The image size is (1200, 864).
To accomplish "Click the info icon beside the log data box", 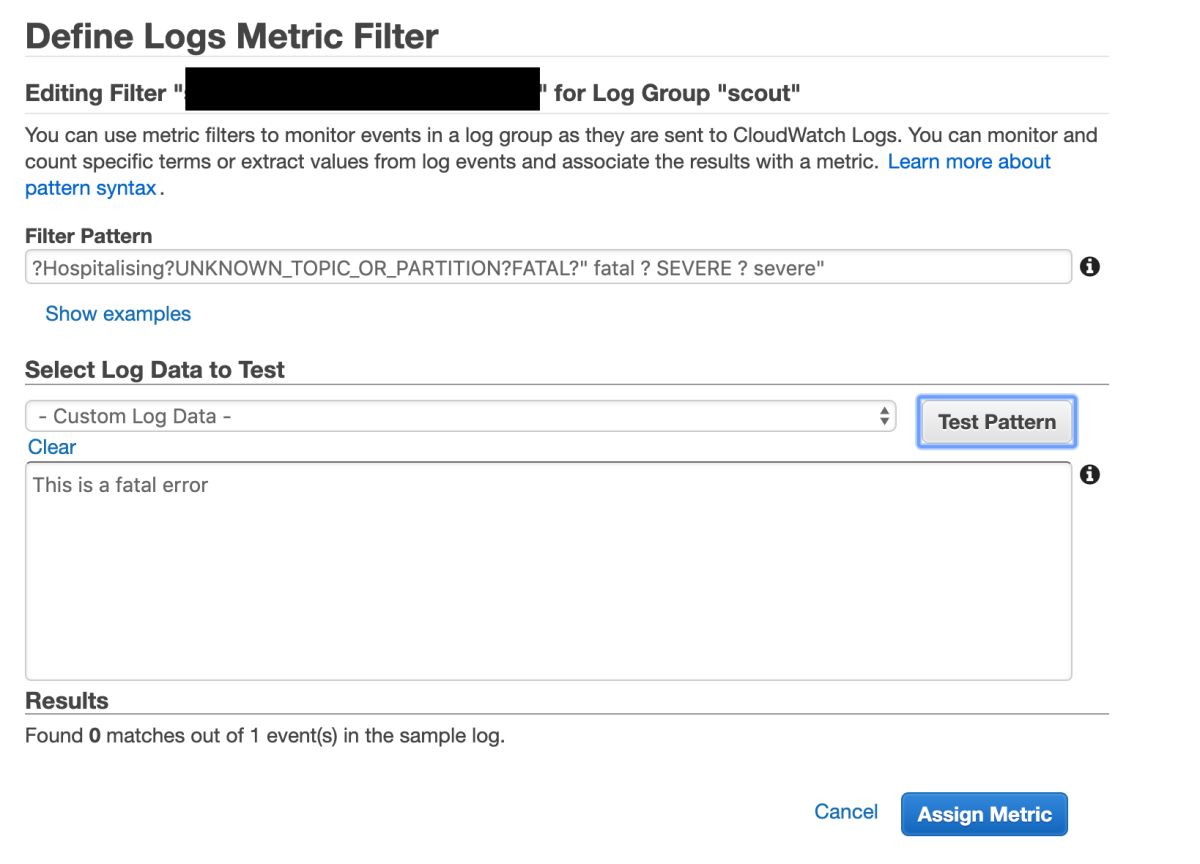I will click(x=1090, y=475).
